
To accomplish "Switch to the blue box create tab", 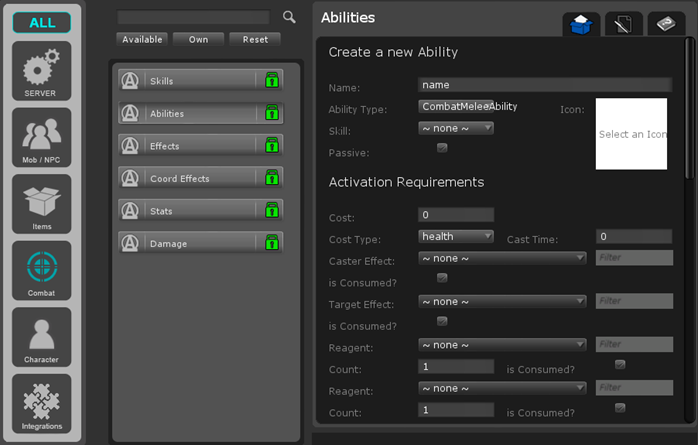I will [579, 25].
